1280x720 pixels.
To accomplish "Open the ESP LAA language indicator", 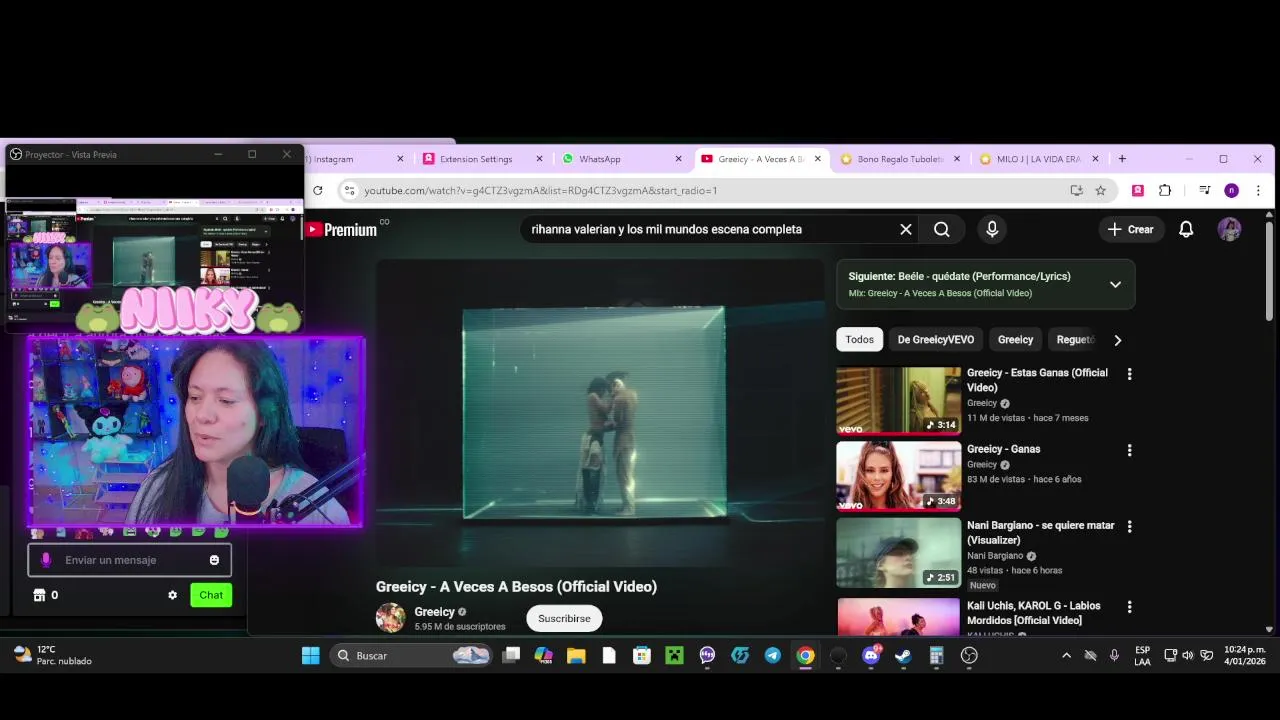I will (1142, 656).
